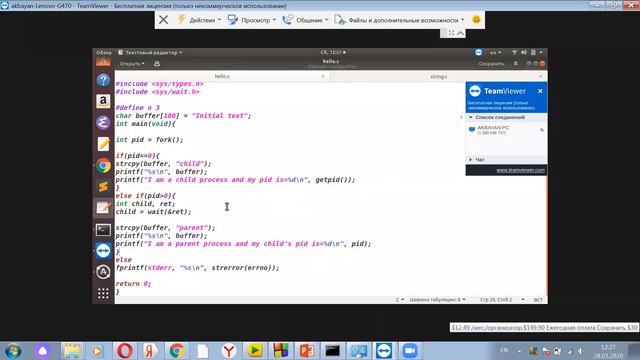Open Emacs from the Ubuntu dock
The width and height of the screenshot is (640, 360).
pos(103,122)
